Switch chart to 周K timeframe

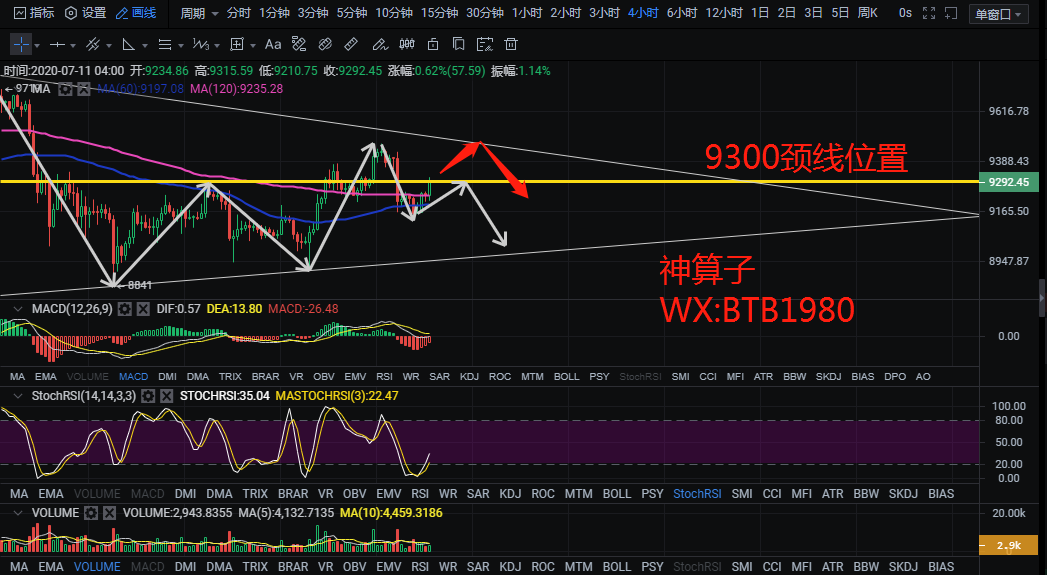point(867,14)
